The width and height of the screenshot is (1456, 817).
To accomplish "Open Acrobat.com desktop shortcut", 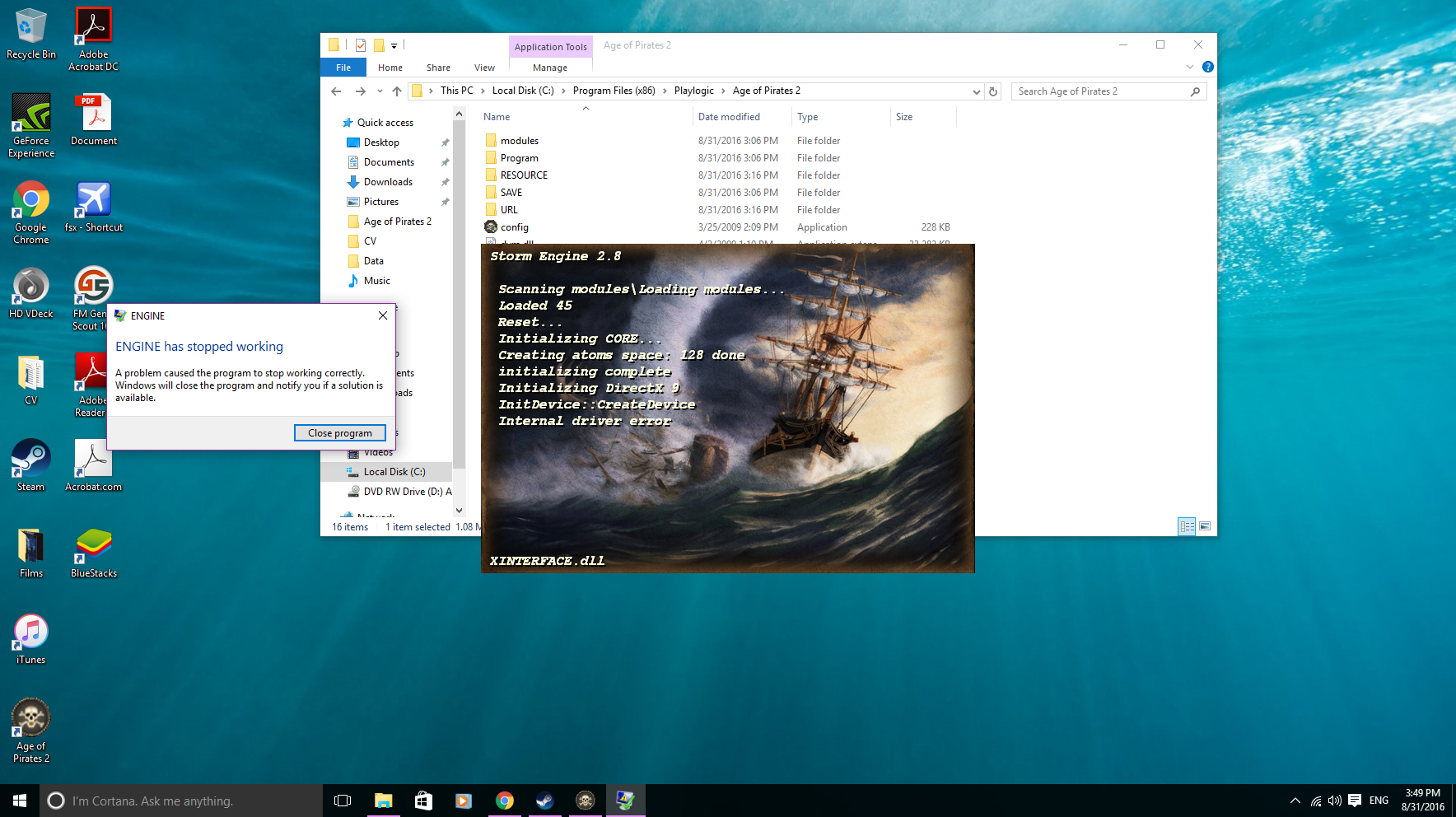I will pos(93,465).
